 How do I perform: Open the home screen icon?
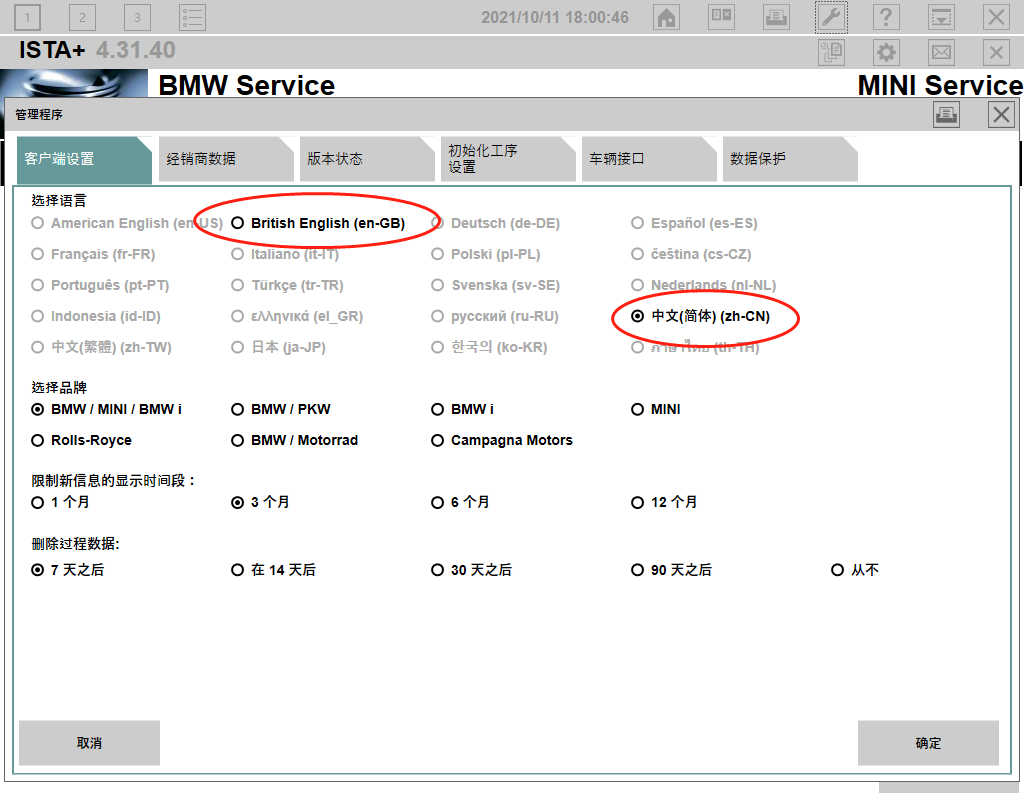click(x=666, y=17)
